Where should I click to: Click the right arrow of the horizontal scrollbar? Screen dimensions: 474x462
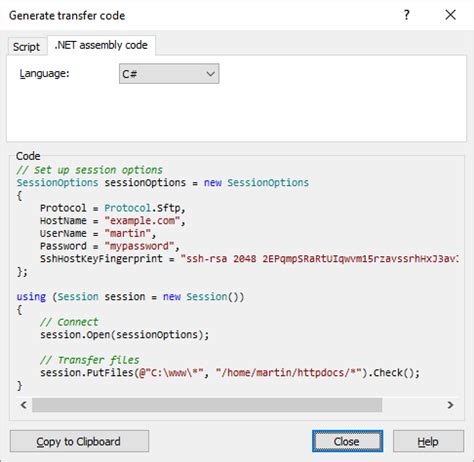pos(450,405)
